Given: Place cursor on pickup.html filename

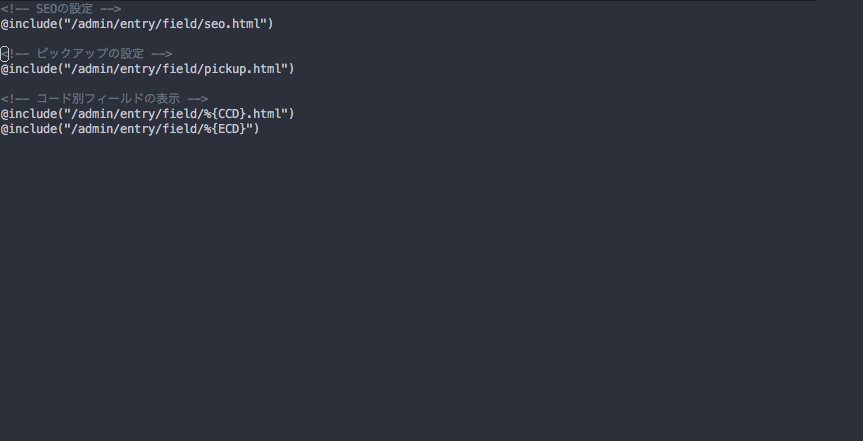Looking at the screenshot, I should click(x=242, y=69).
